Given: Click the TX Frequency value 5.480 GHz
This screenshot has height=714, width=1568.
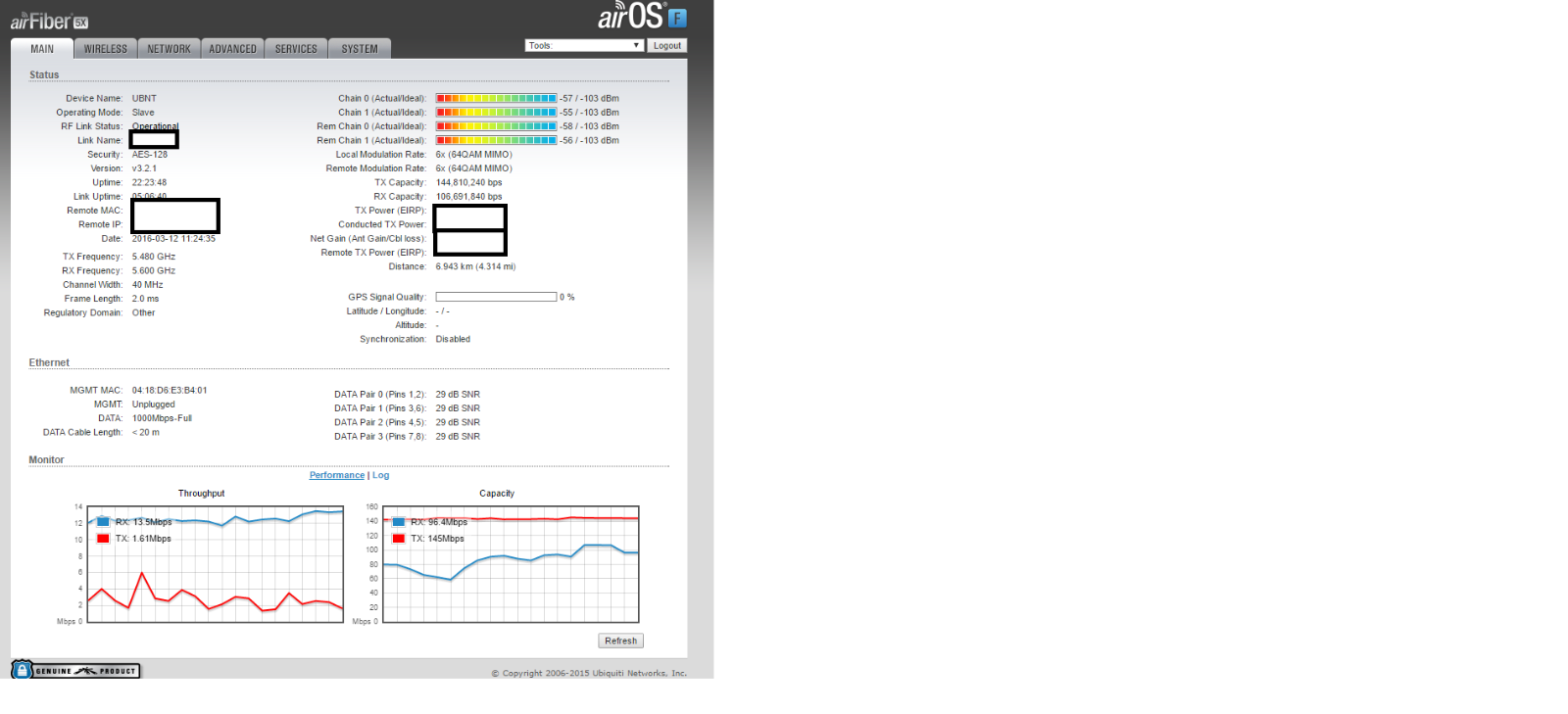Looking at the screenshot, I should click(154, 257).
